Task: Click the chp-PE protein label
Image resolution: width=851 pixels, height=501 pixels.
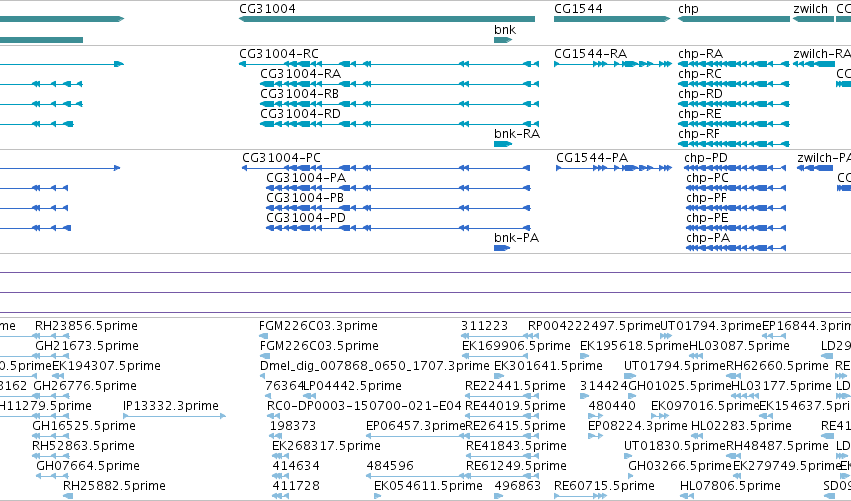Action: (707, 218)
